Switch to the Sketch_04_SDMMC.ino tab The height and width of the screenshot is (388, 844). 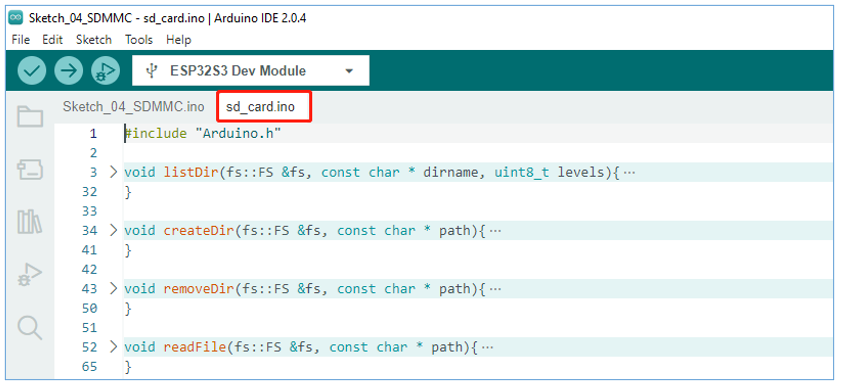click(133, 107)
